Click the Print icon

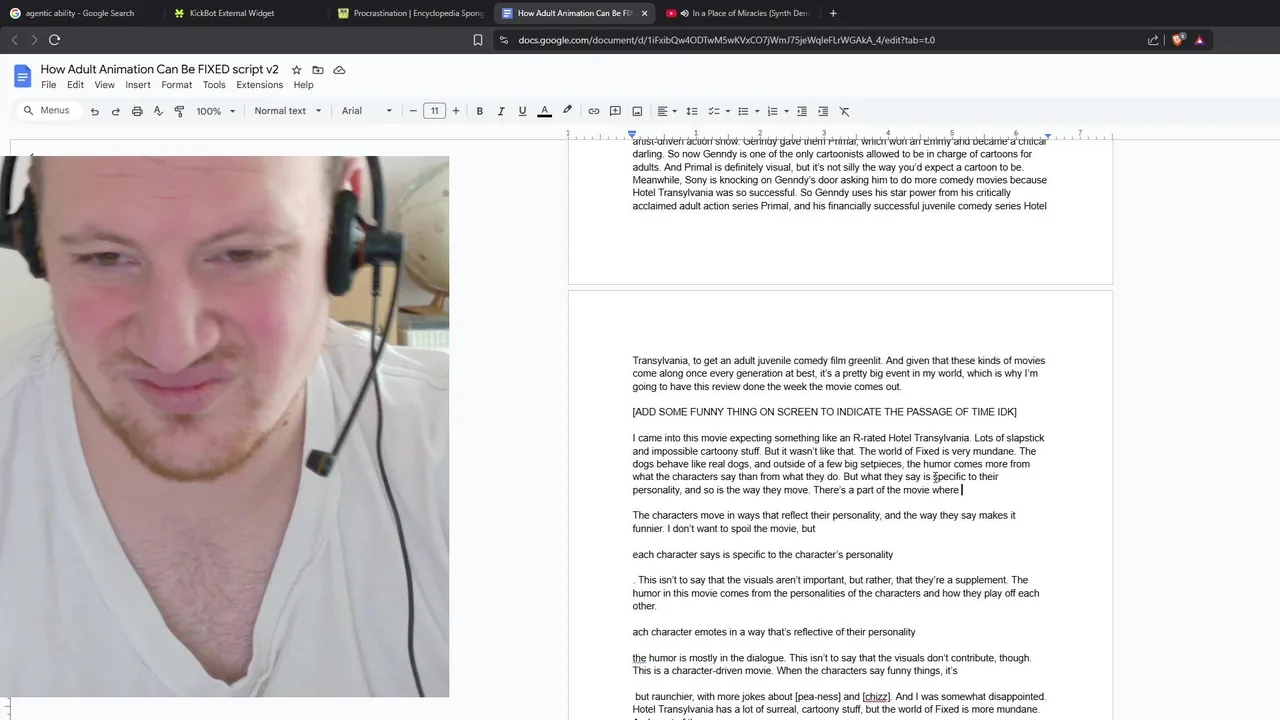[137, 111]
